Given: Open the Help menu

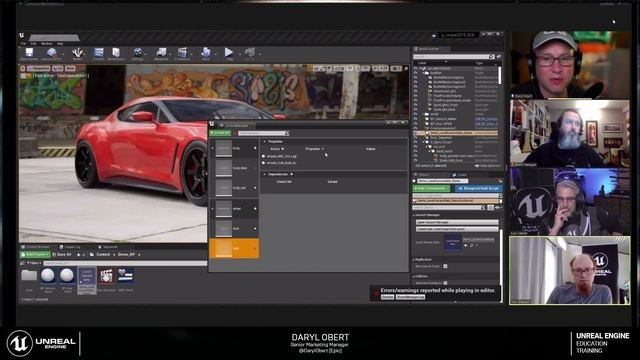Looking at the screenshot, I should [x=60, y=43].
